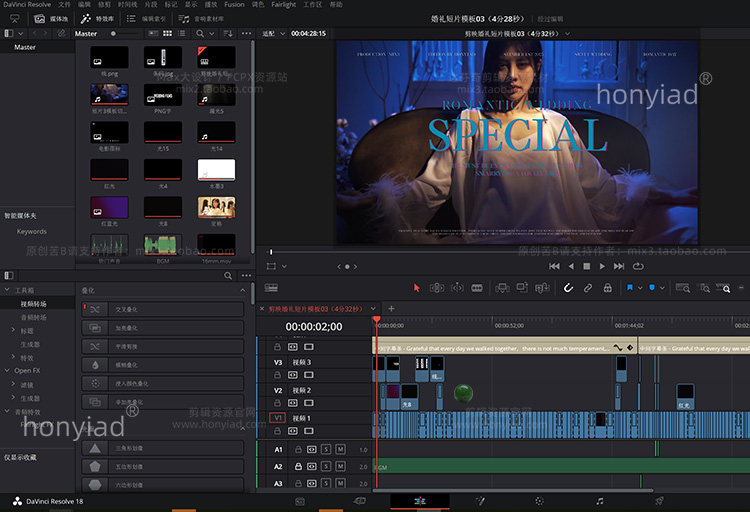The height and width of the screenshot is (512, 750).
Task: Mute audio track A1
Action: tap(340, 450)
